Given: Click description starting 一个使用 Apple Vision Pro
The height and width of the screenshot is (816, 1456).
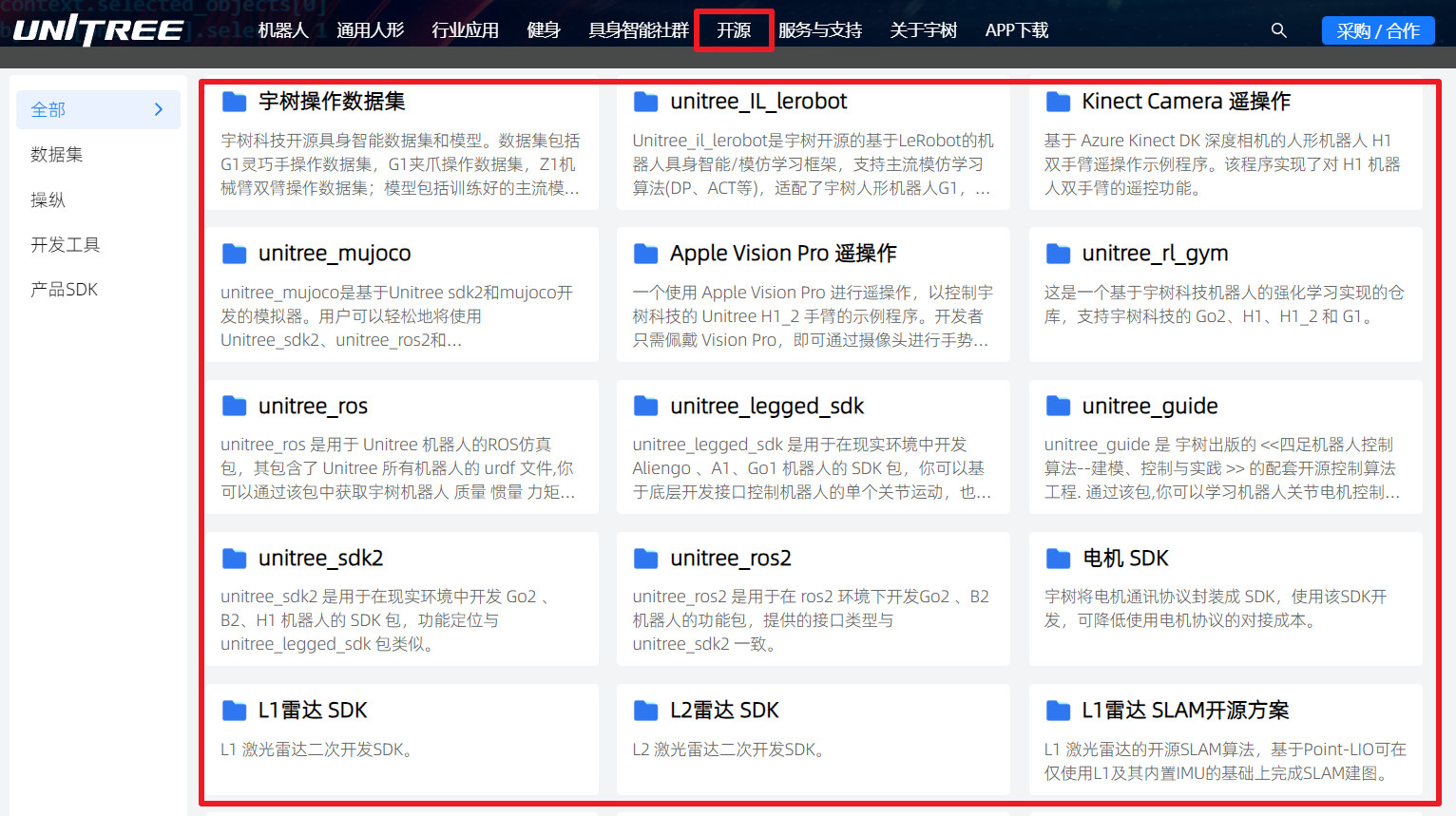Looking at the screenshot, I should [x=813, y=316].
